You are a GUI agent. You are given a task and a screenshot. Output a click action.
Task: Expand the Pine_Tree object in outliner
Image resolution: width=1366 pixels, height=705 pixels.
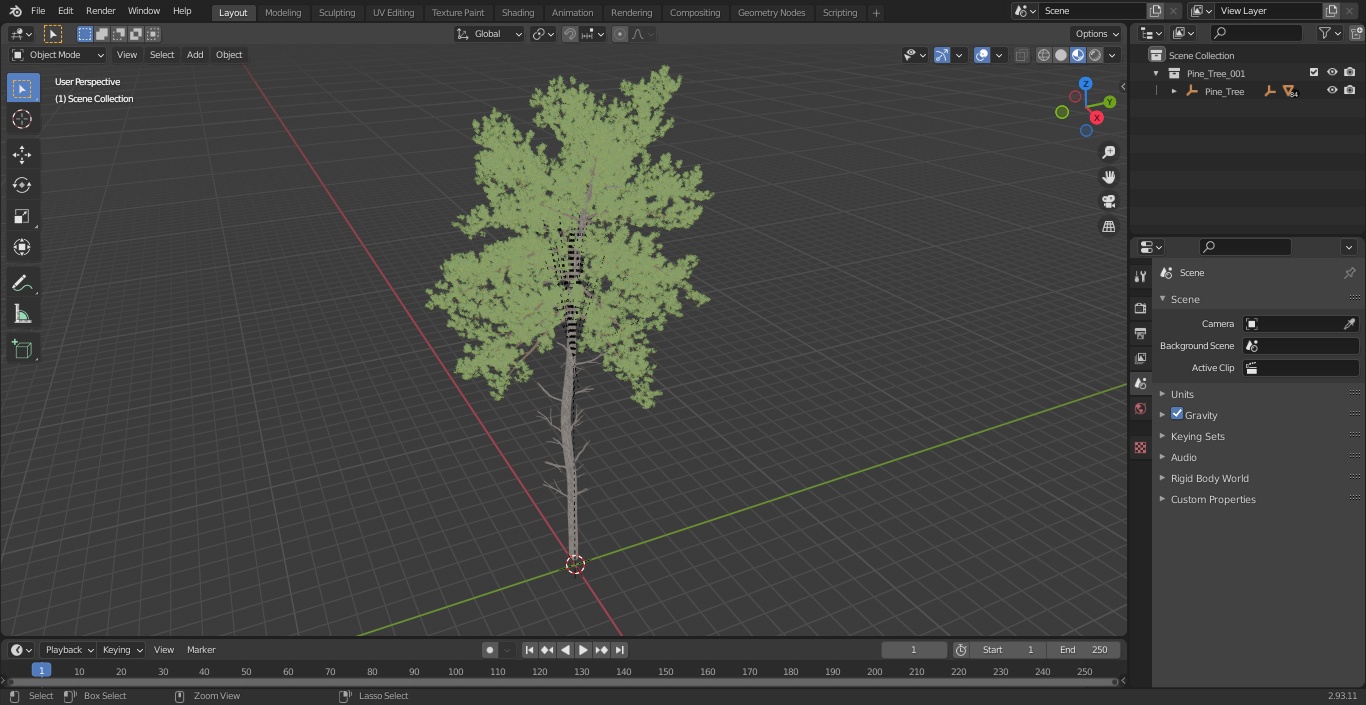tap(1174, 91)
